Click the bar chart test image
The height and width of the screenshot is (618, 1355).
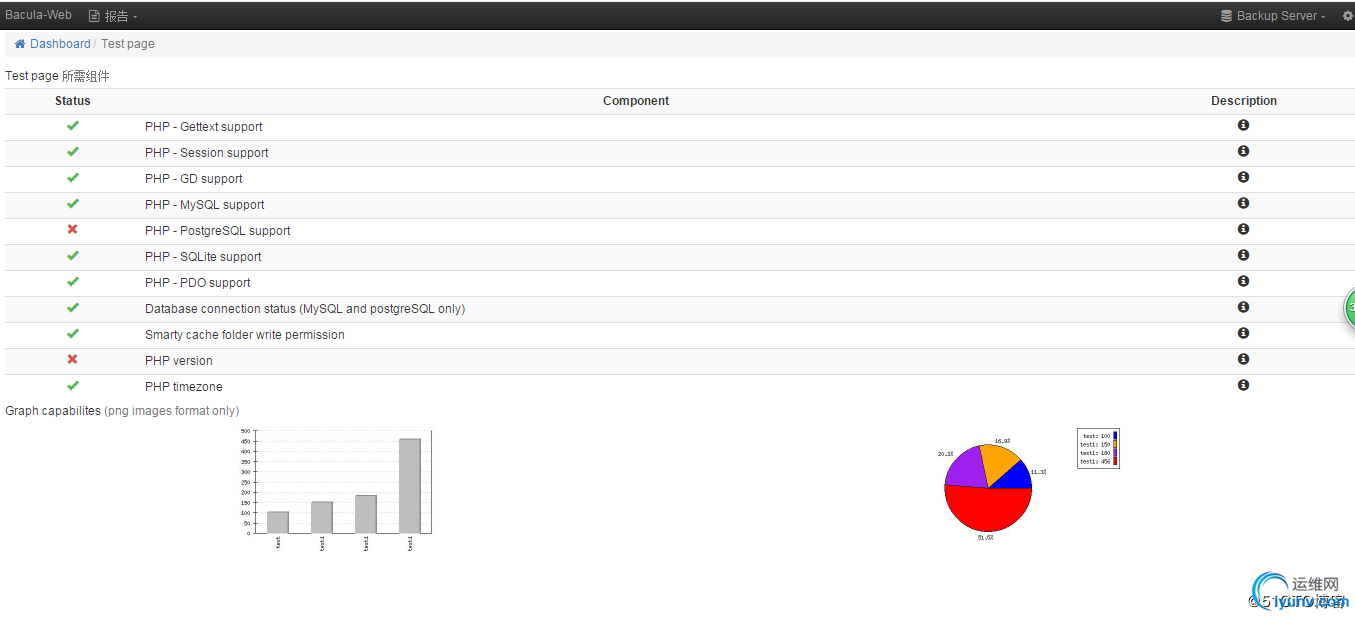tap(336, 489)
